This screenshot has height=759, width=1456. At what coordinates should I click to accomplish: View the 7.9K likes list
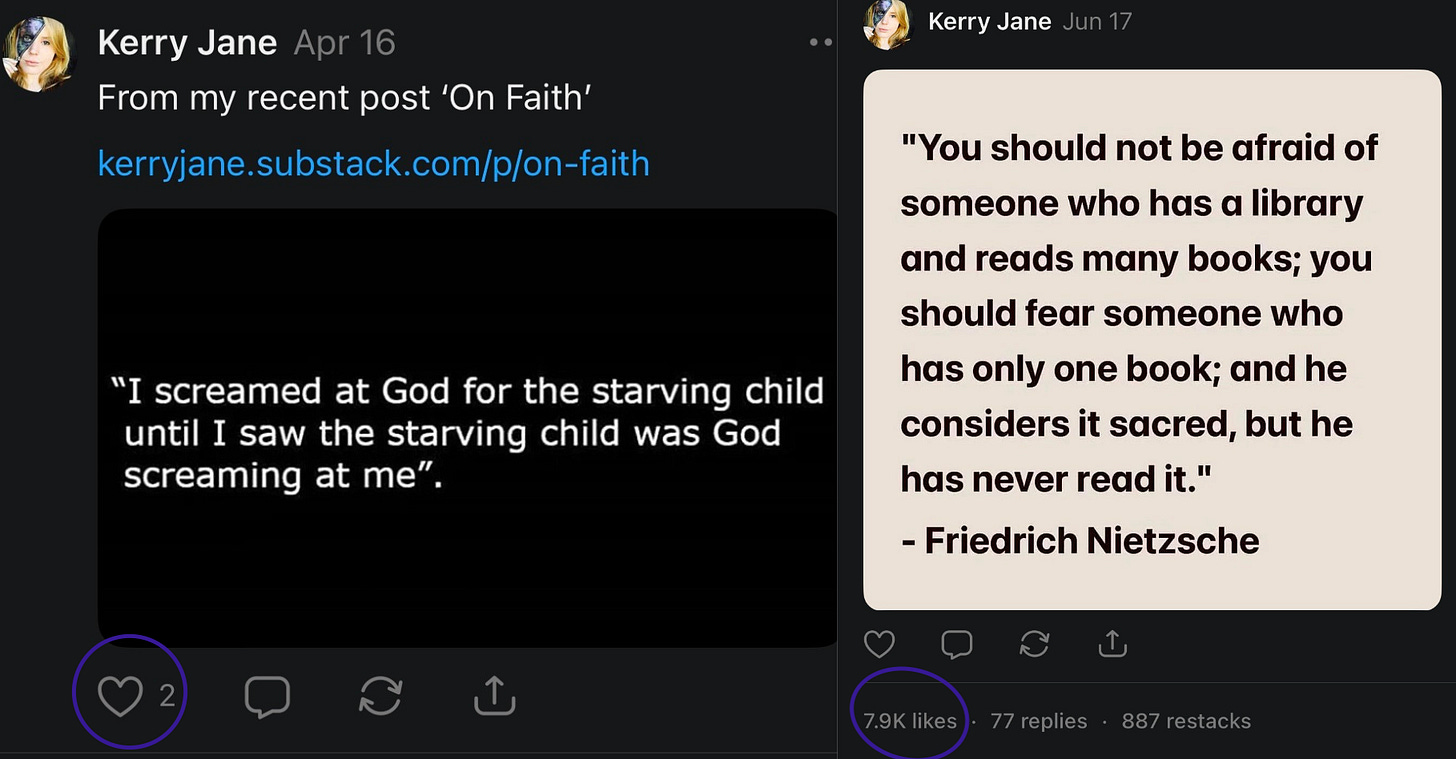[909, 721]
